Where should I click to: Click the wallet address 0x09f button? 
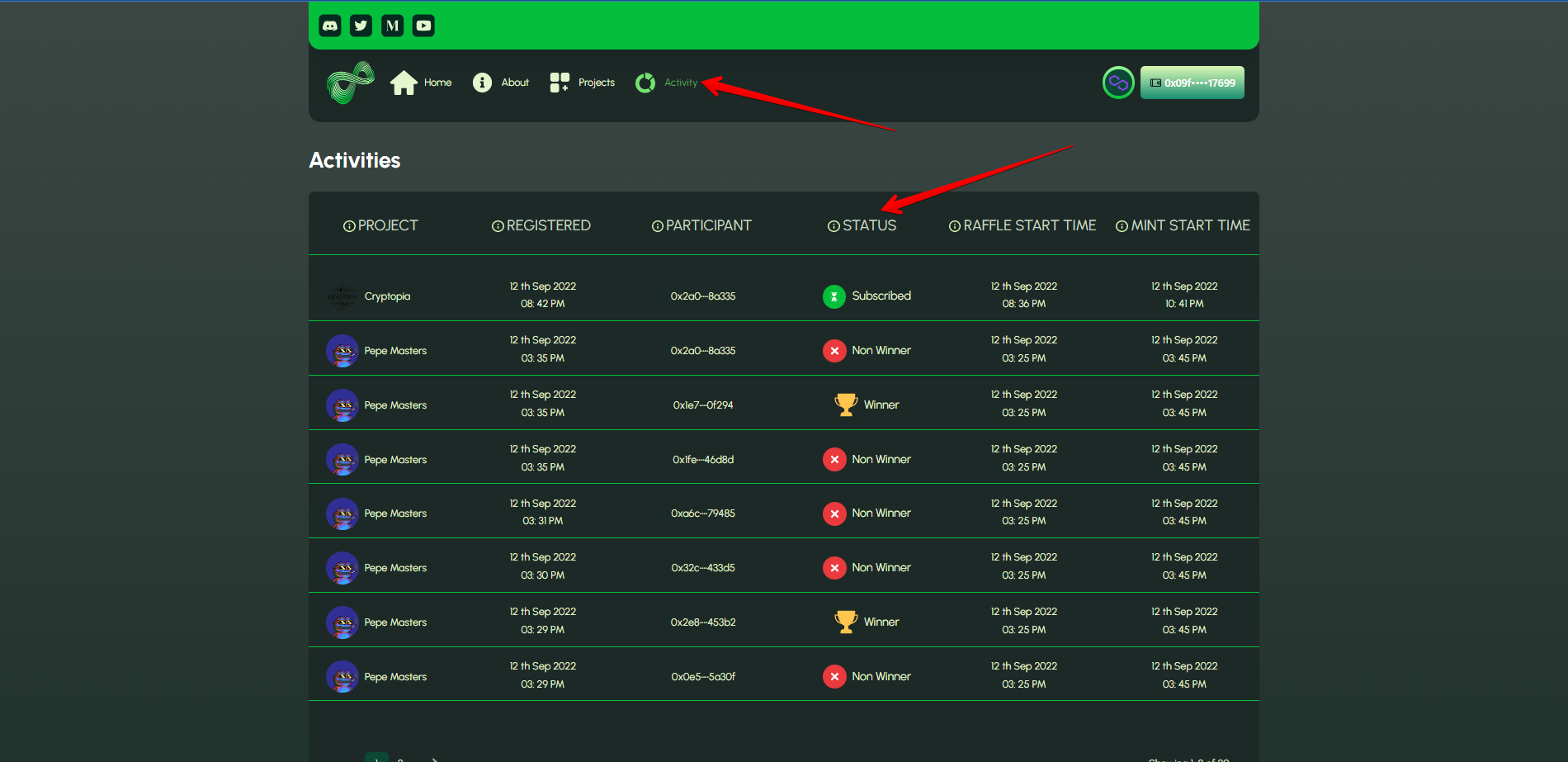1192,83
